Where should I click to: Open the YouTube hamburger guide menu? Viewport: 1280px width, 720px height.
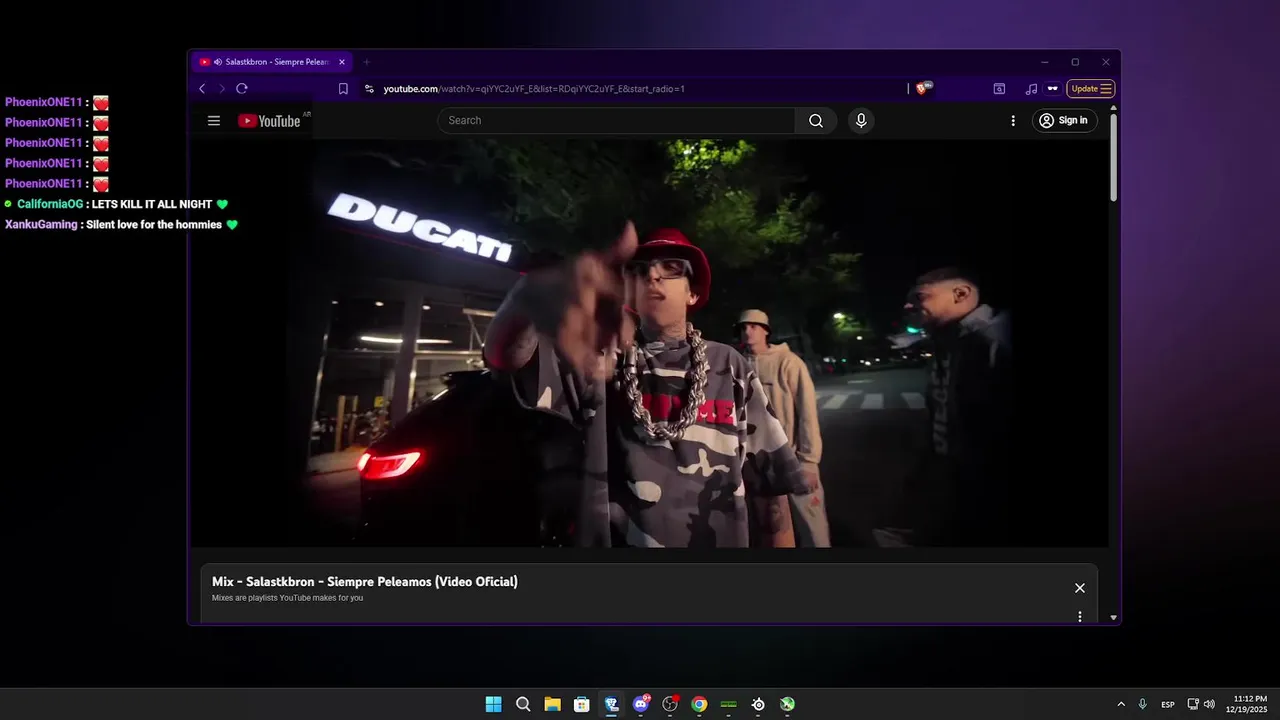213,121
